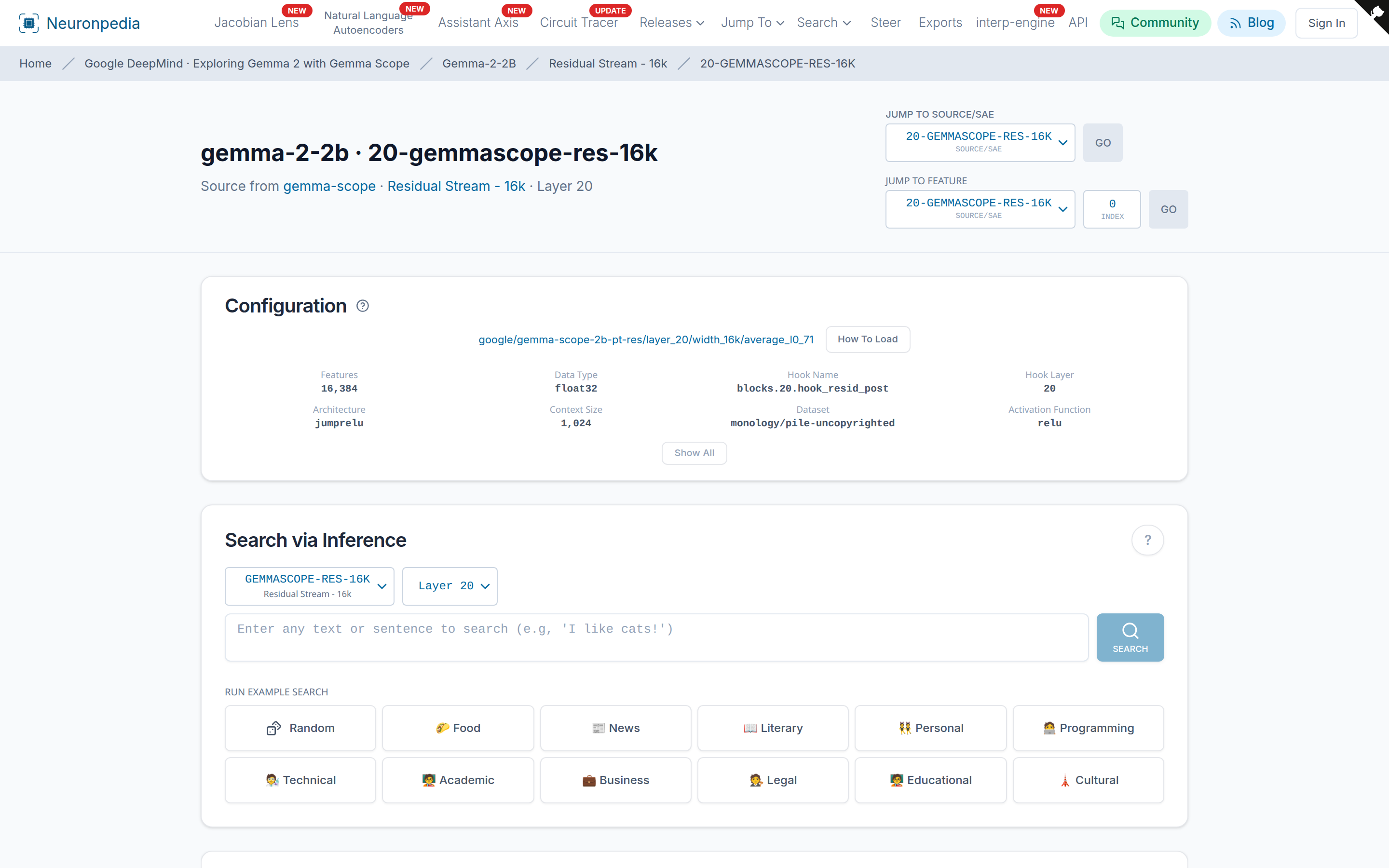Open the google/gemma-scope-2b-pt-res HuggingFace link
1389x868 pixels.
point(646,340)
